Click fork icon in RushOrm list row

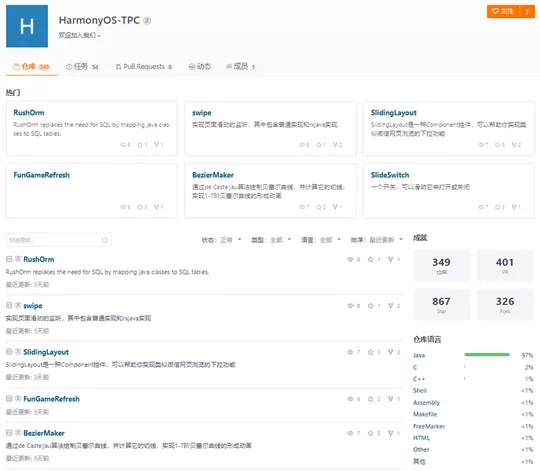coord(391,259)
